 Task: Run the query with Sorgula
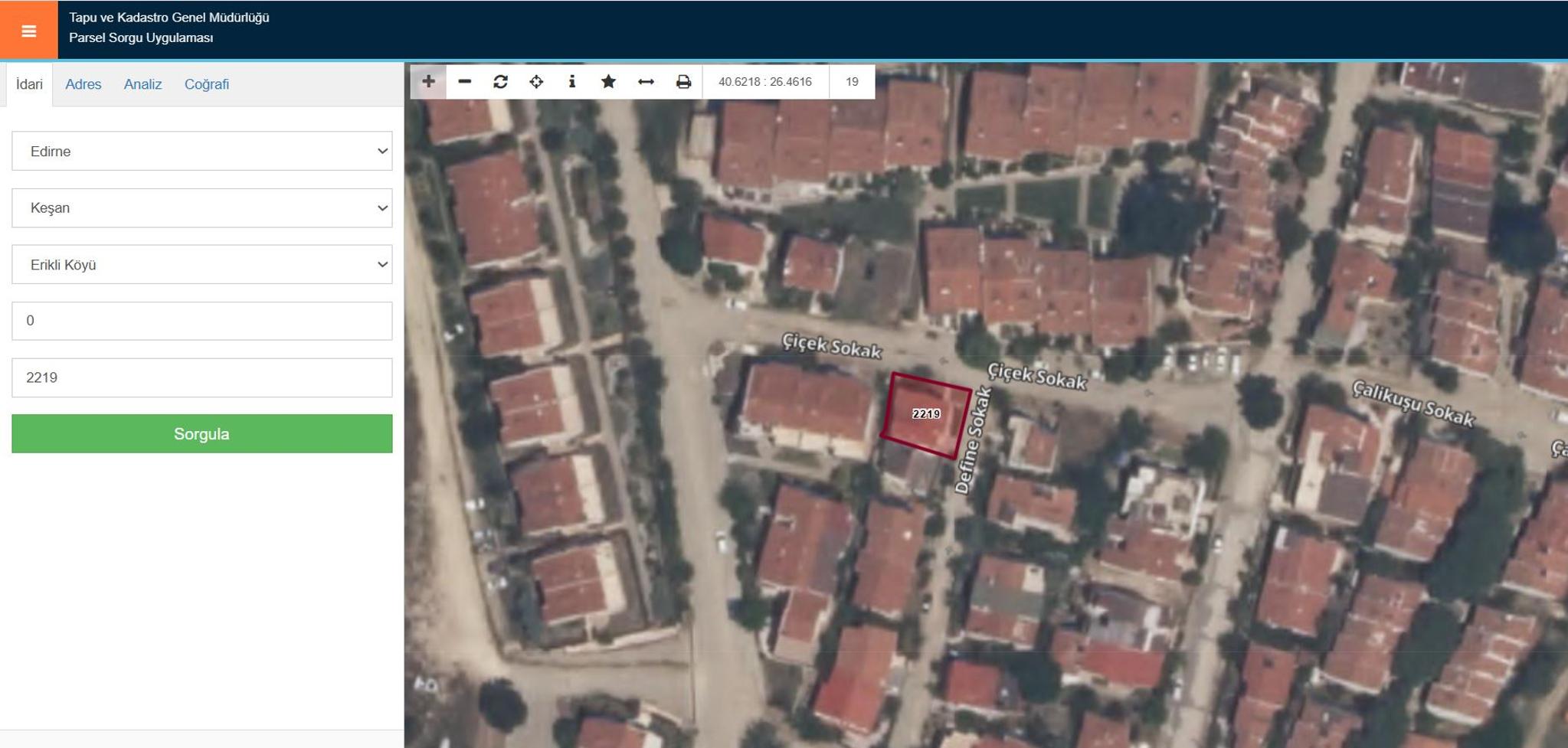(202, 434)
